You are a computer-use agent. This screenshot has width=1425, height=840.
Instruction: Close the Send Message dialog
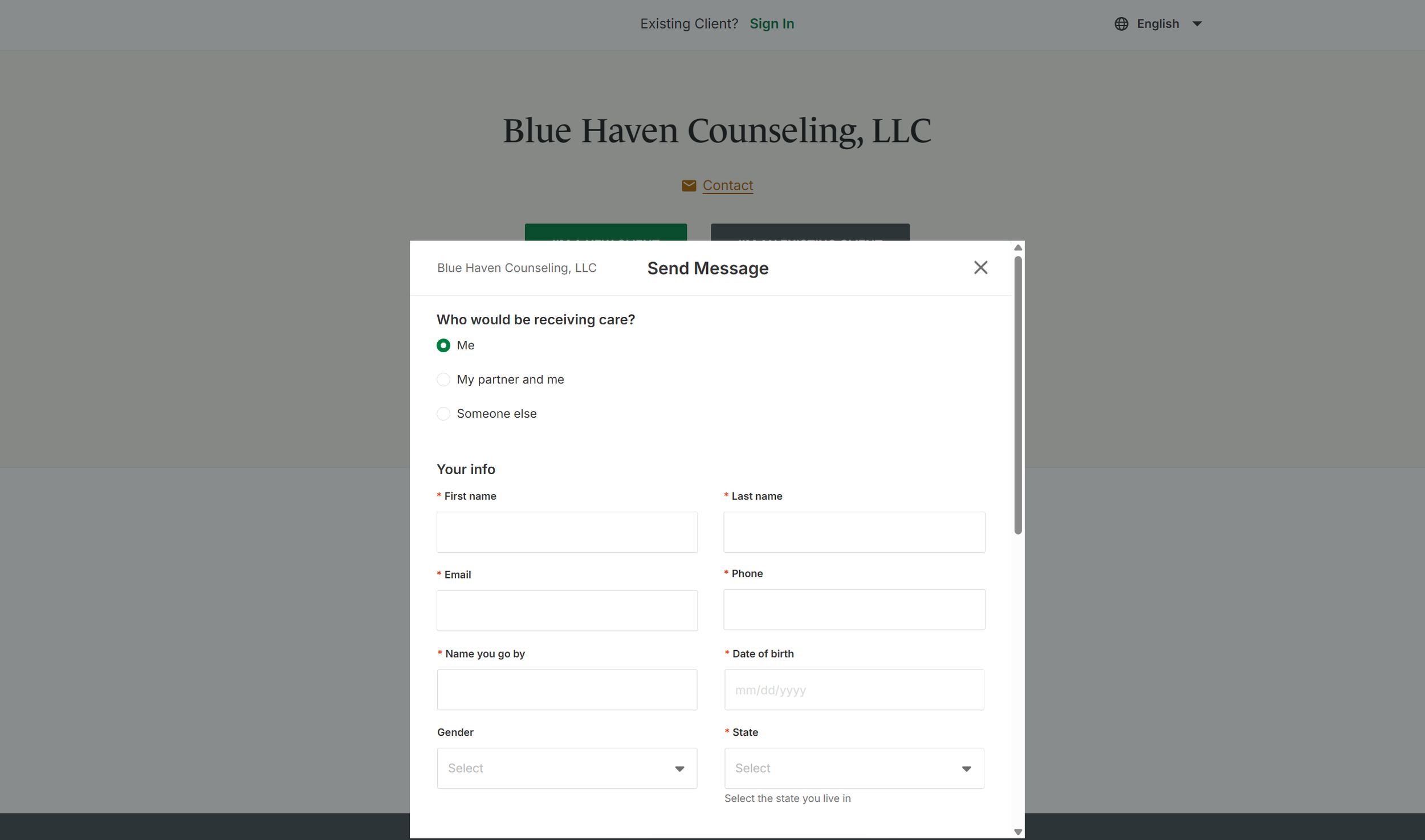tap(980, 267)
